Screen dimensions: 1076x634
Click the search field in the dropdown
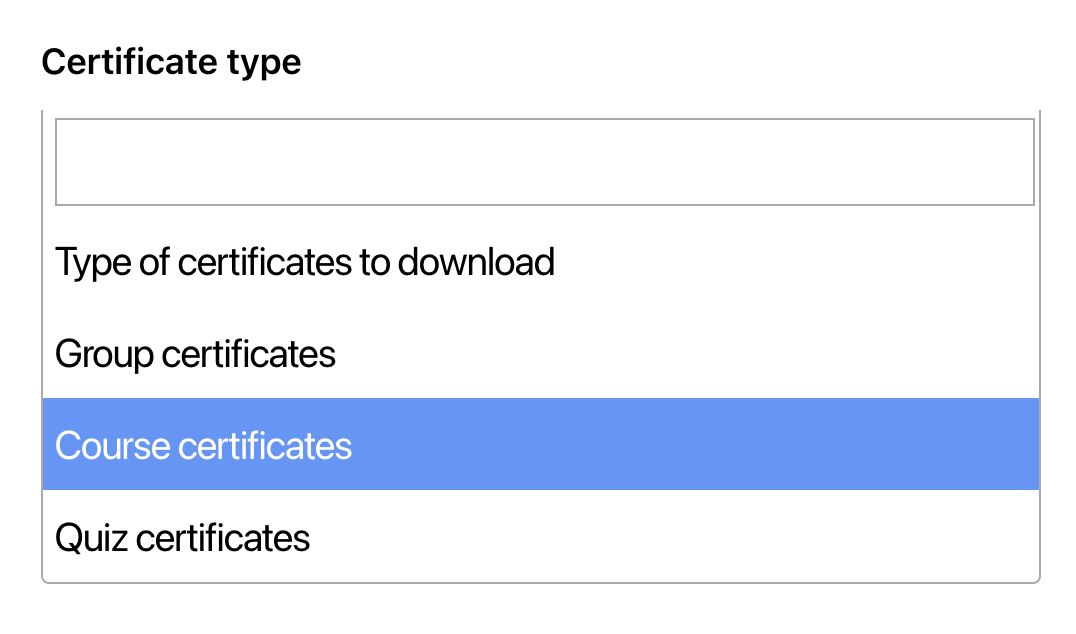[544, 162]
